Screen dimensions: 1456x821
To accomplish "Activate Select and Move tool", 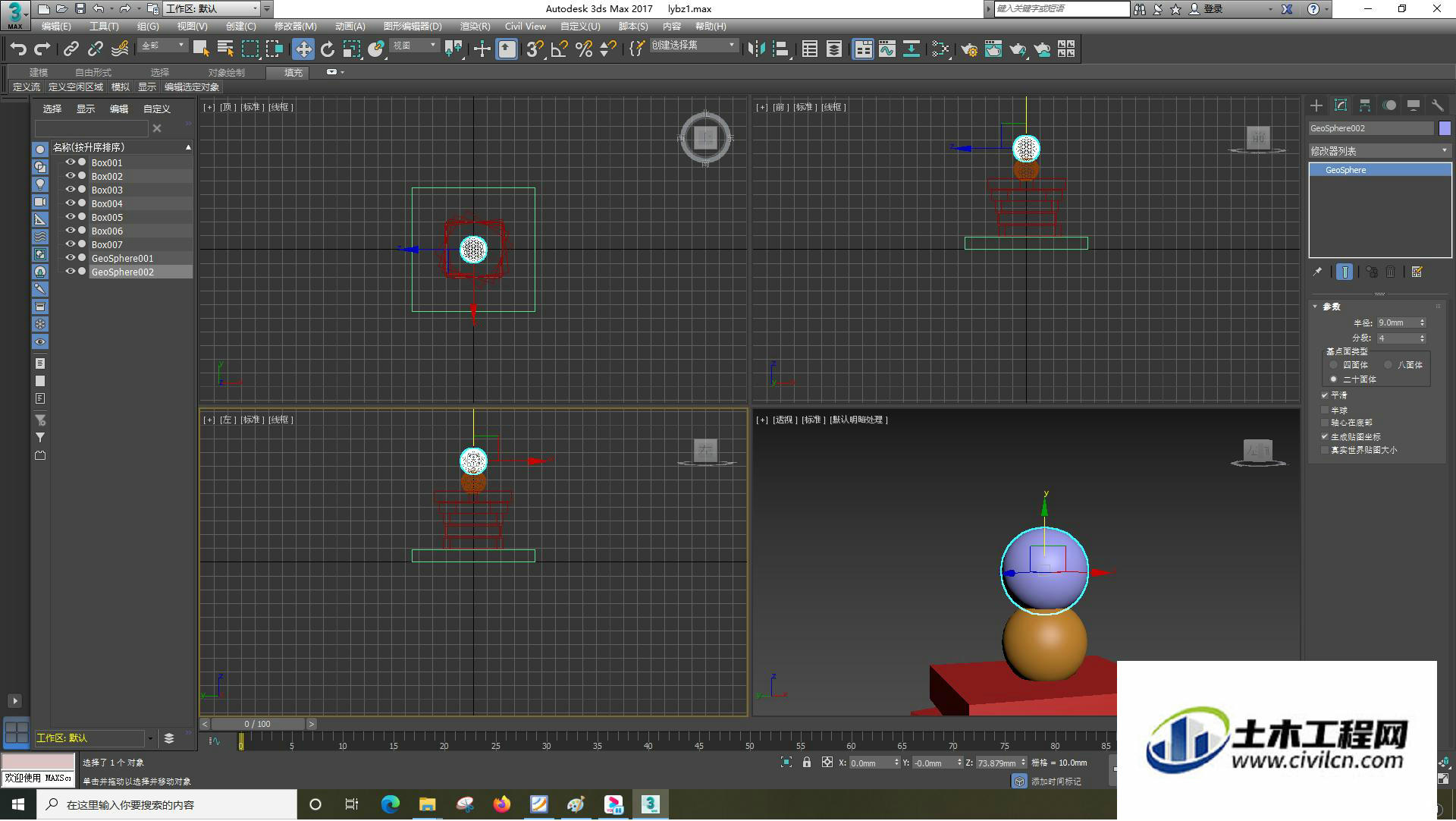I will [x=303, y=49].
